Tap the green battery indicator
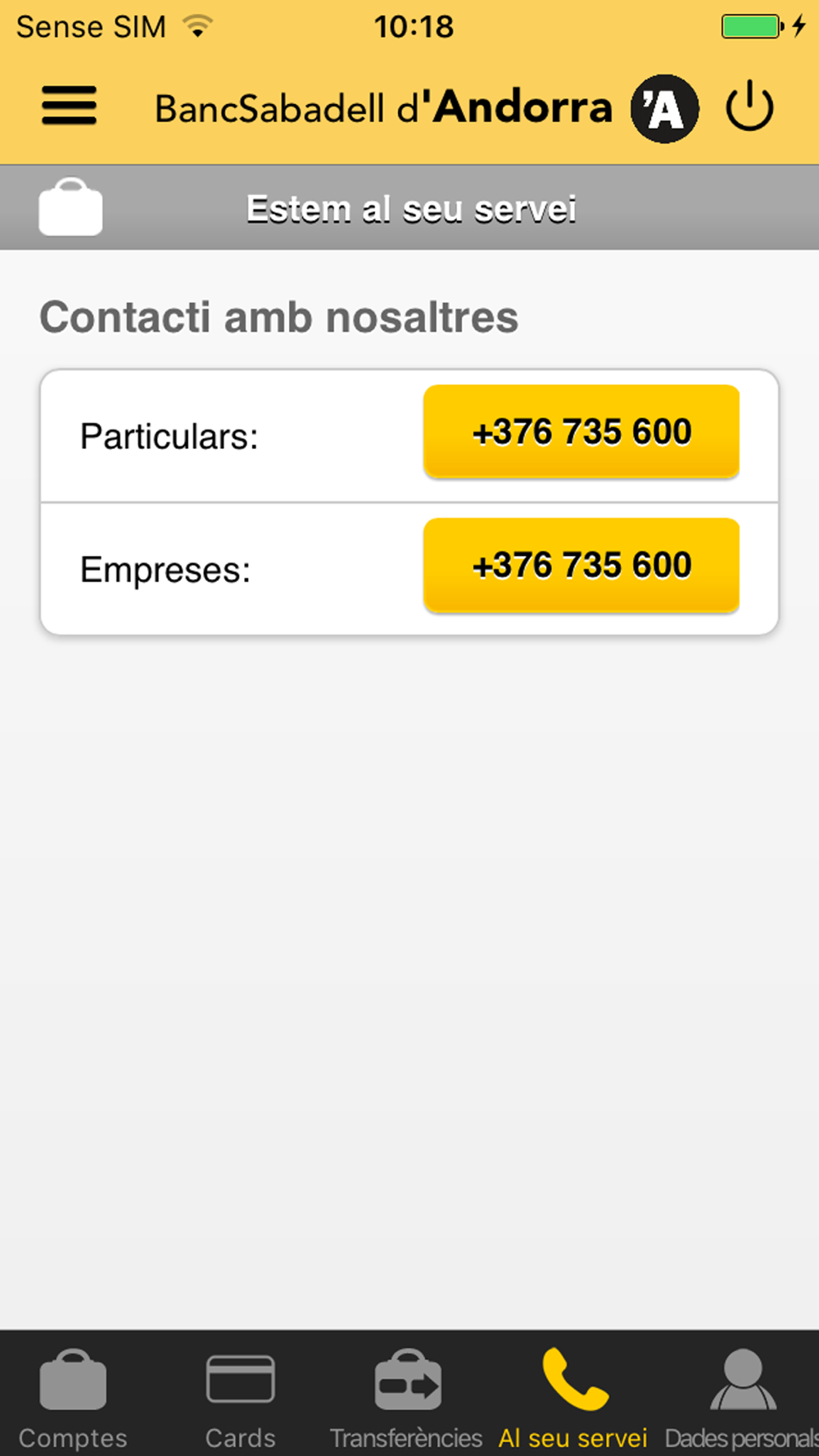819x1456 pixels. pyautogui.click(x=751, y=26)
